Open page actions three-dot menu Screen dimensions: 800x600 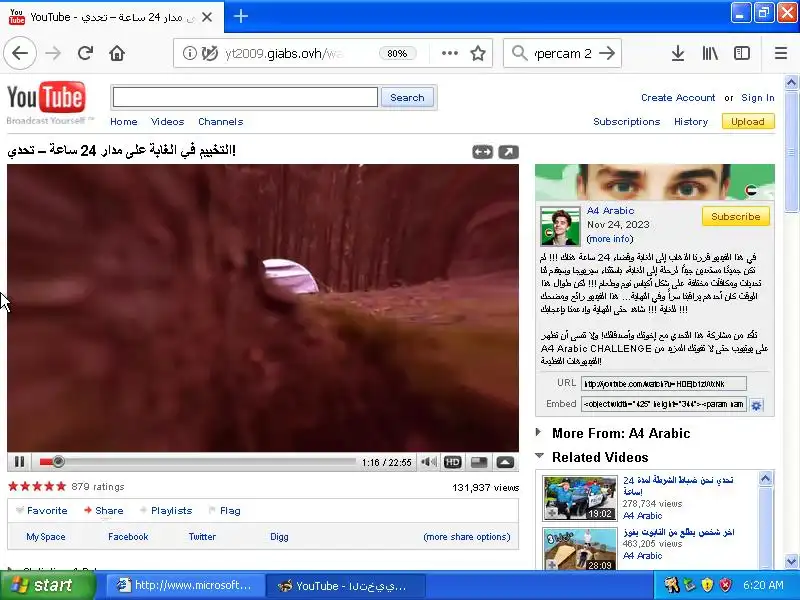pos(449,53)
